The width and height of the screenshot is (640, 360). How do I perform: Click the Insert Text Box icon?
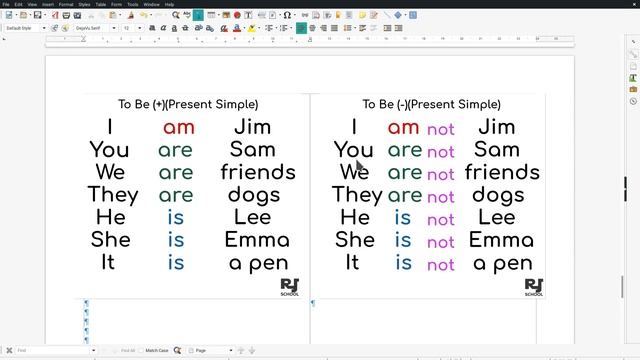click(248, 15)
